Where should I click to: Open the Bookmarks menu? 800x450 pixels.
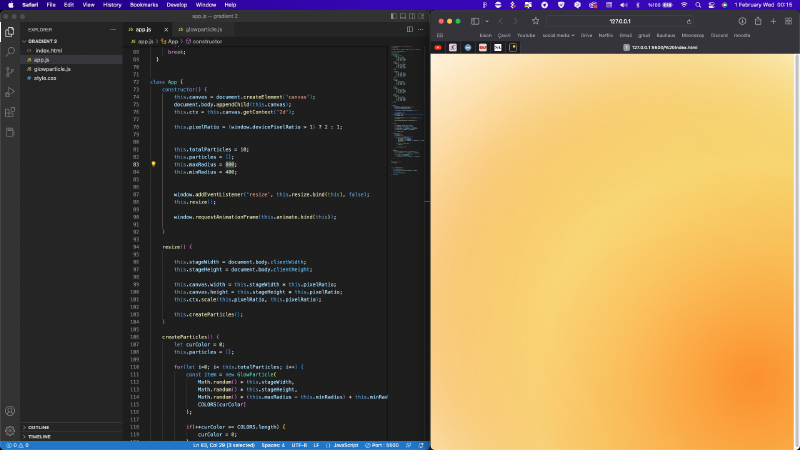point(144,5)
